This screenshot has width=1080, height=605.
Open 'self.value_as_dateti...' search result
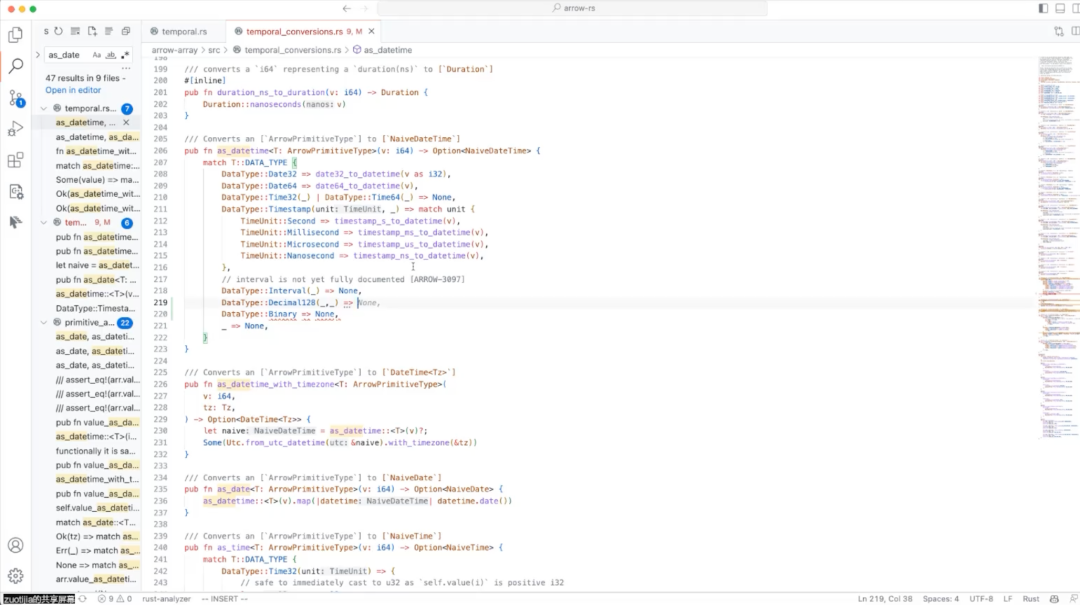coord(97,508)
